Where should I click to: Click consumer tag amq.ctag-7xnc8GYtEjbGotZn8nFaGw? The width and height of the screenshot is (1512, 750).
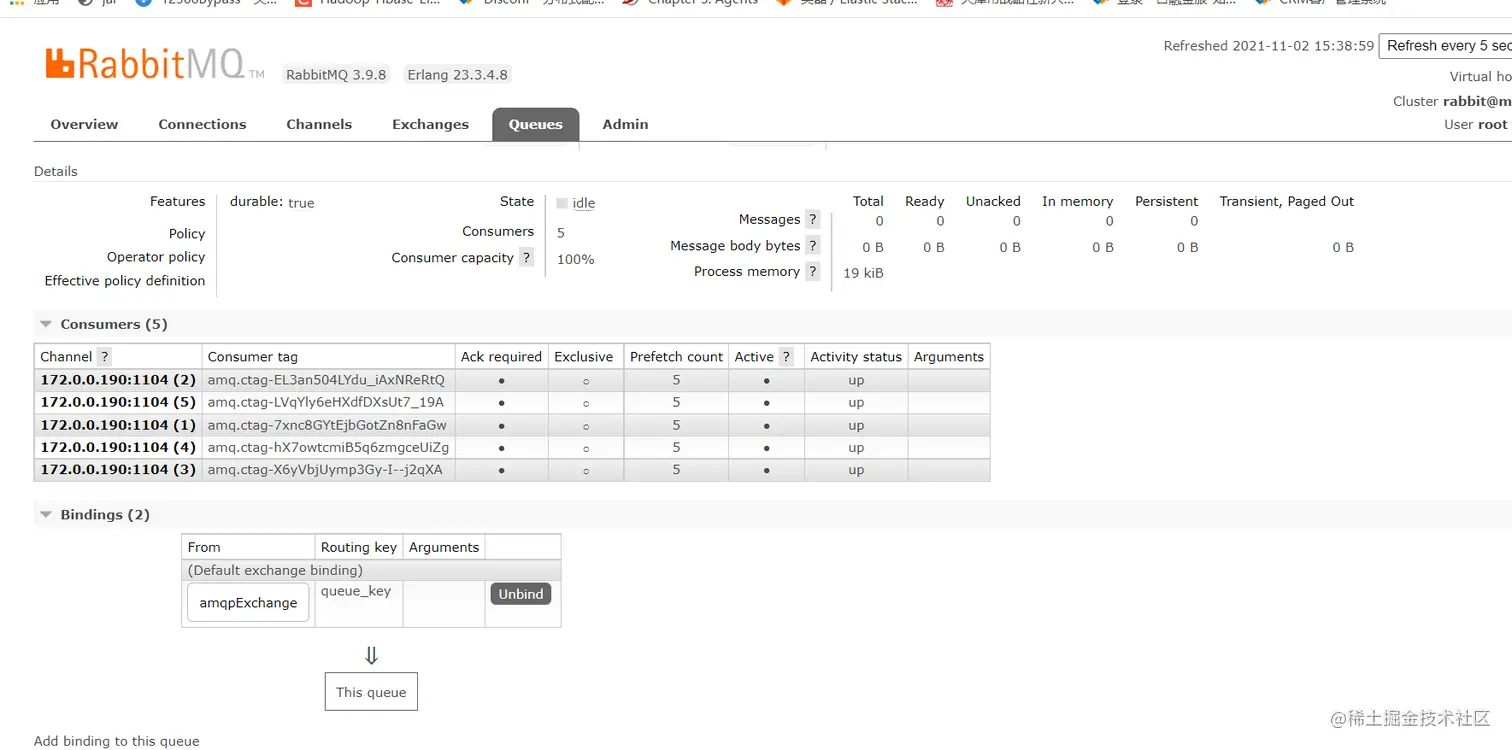(327, 425)
